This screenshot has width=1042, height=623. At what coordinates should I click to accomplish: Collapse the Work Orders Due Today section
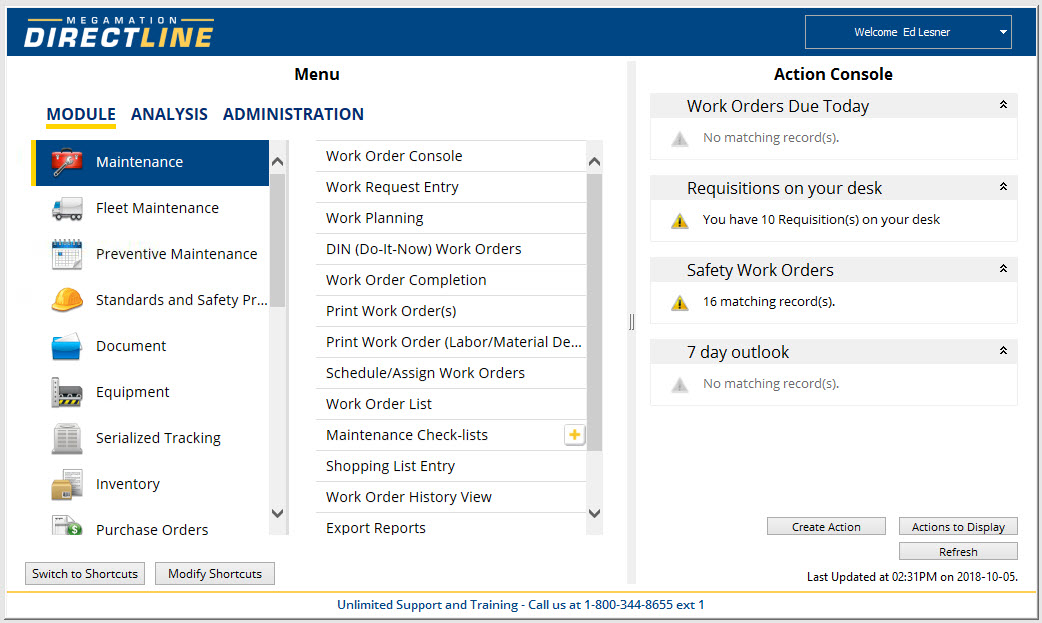(x=1003, y=105)
